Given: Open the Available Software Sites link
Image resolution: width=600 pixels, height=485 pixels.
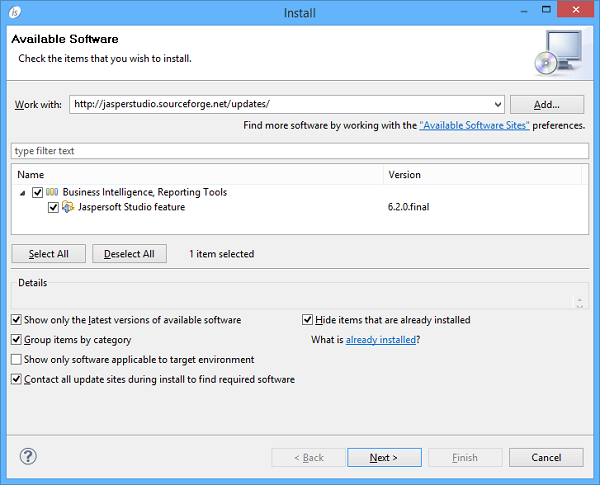Looking at the screenshot, I should click(474, 126).
